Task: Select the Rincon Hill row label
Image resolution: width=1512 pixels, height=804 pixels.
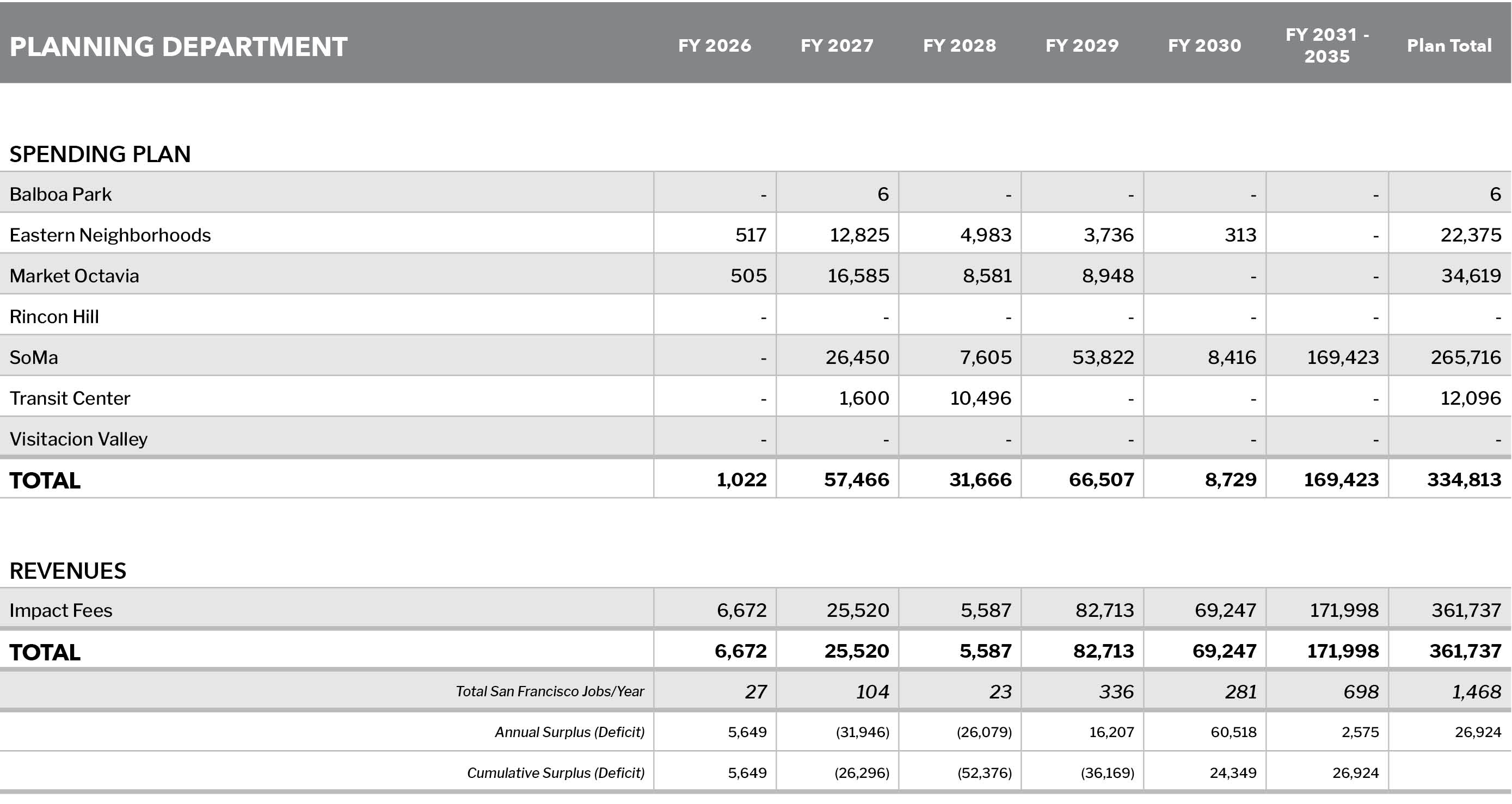Action: tap(54, 317)
